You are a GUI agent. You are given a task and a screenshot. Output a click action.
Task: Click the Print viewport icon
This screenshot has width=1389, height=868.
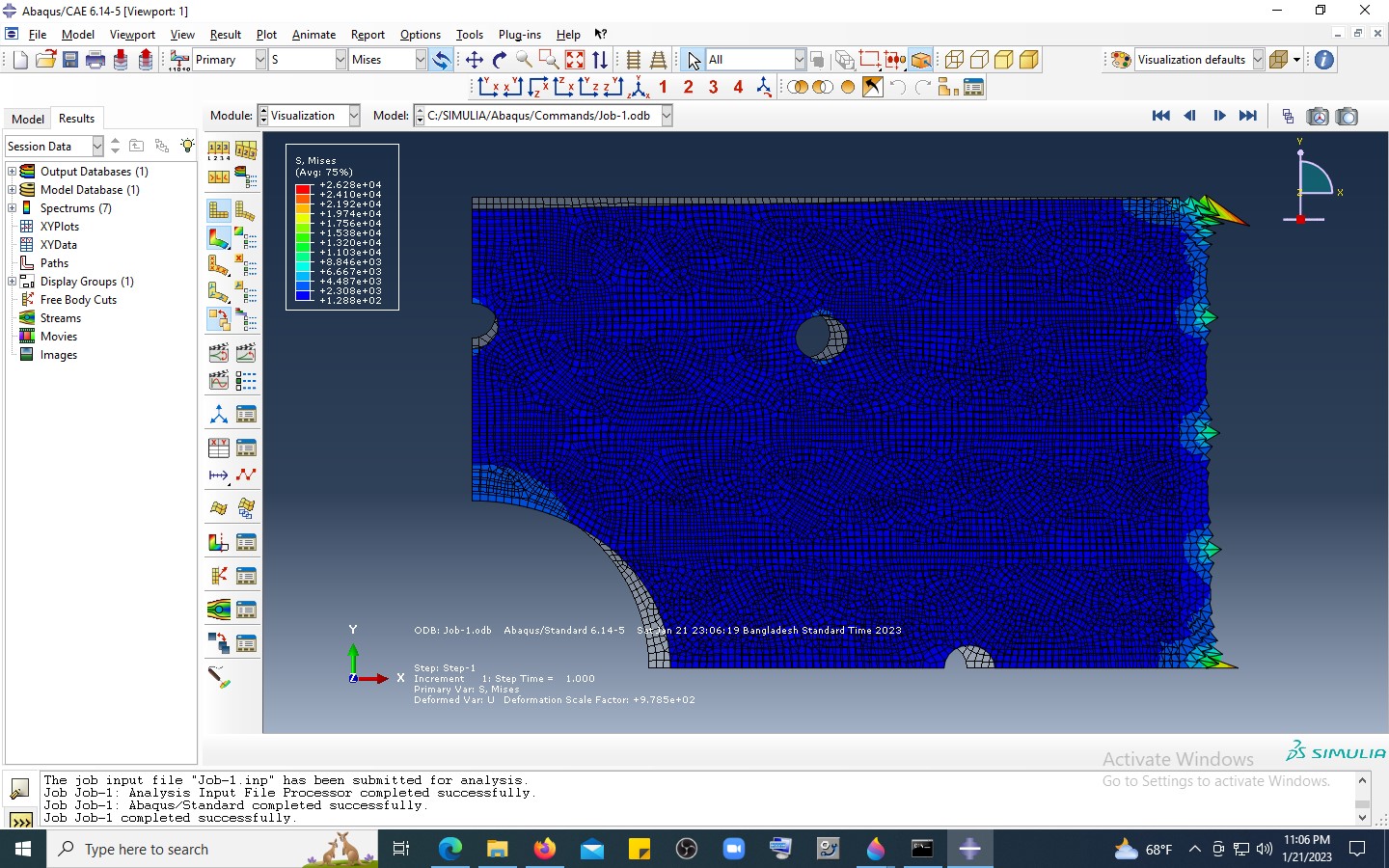(x=95, y=60)
